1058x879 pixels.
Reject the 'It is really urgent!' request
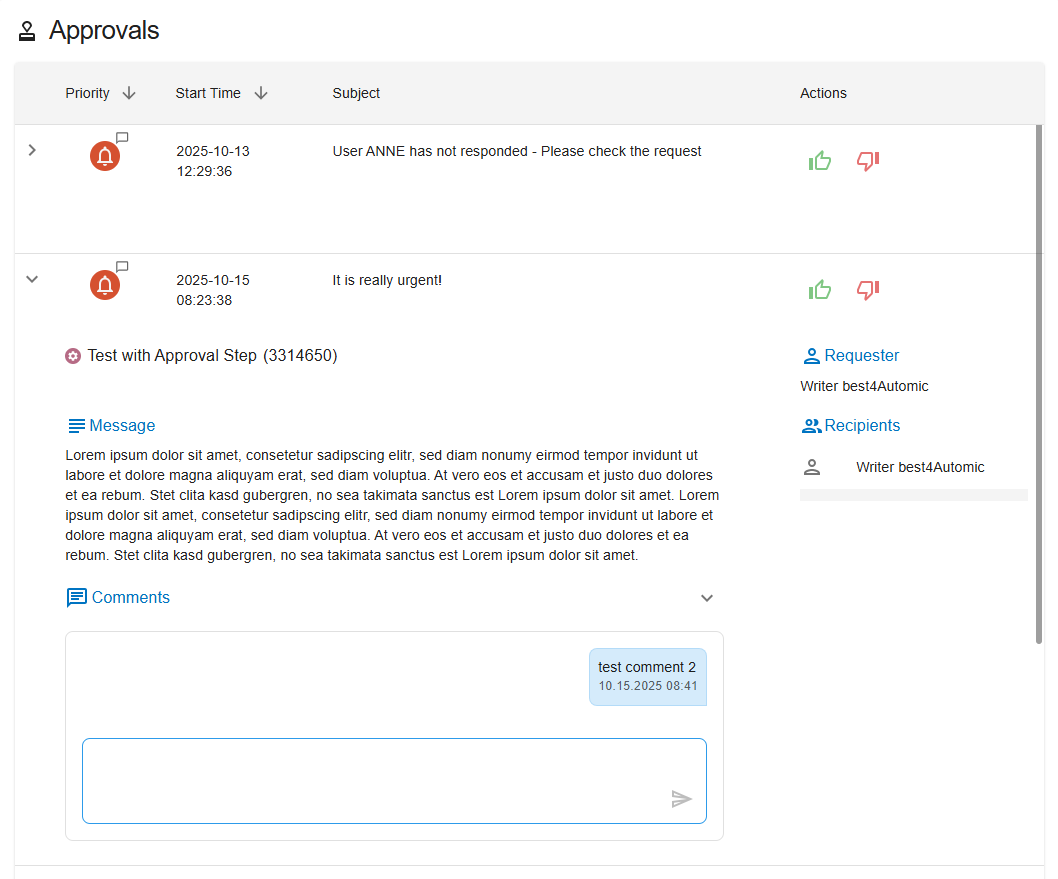(867, 290)
